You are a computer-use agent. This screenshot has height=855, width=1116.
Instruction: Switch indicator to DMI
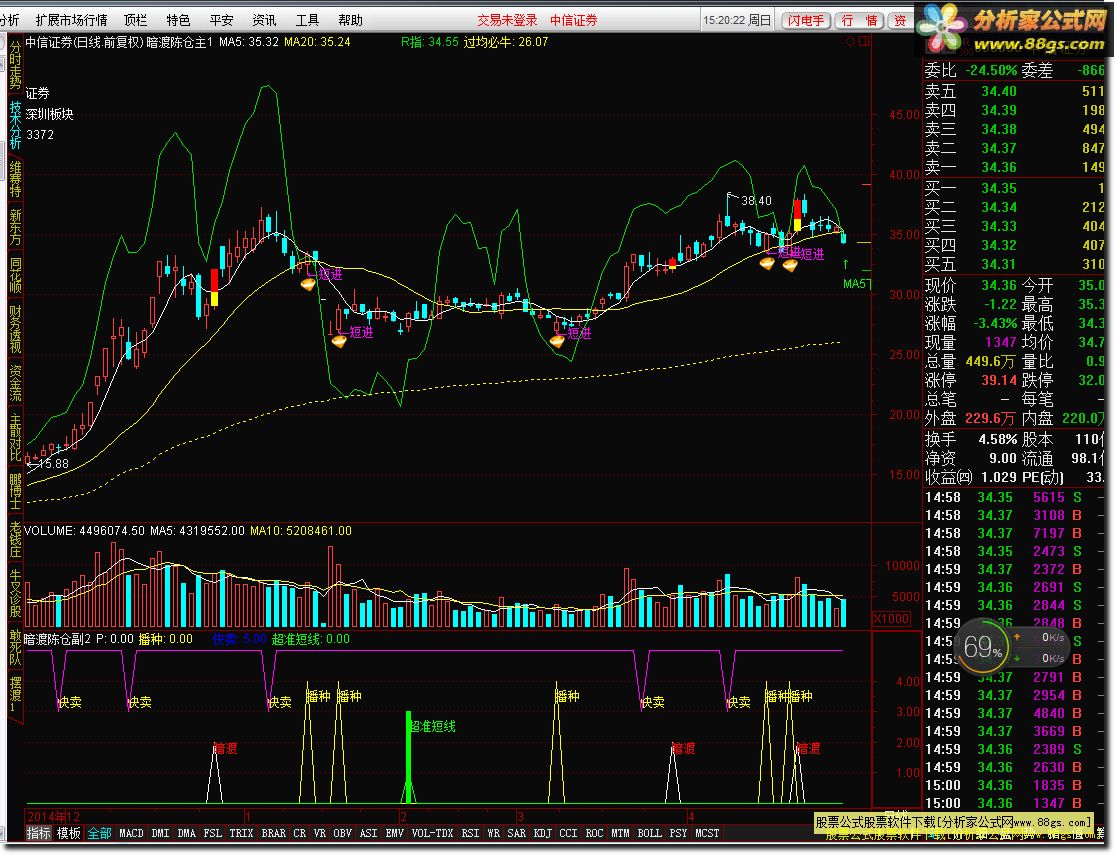pyautogui.click(x=161, y=833)
